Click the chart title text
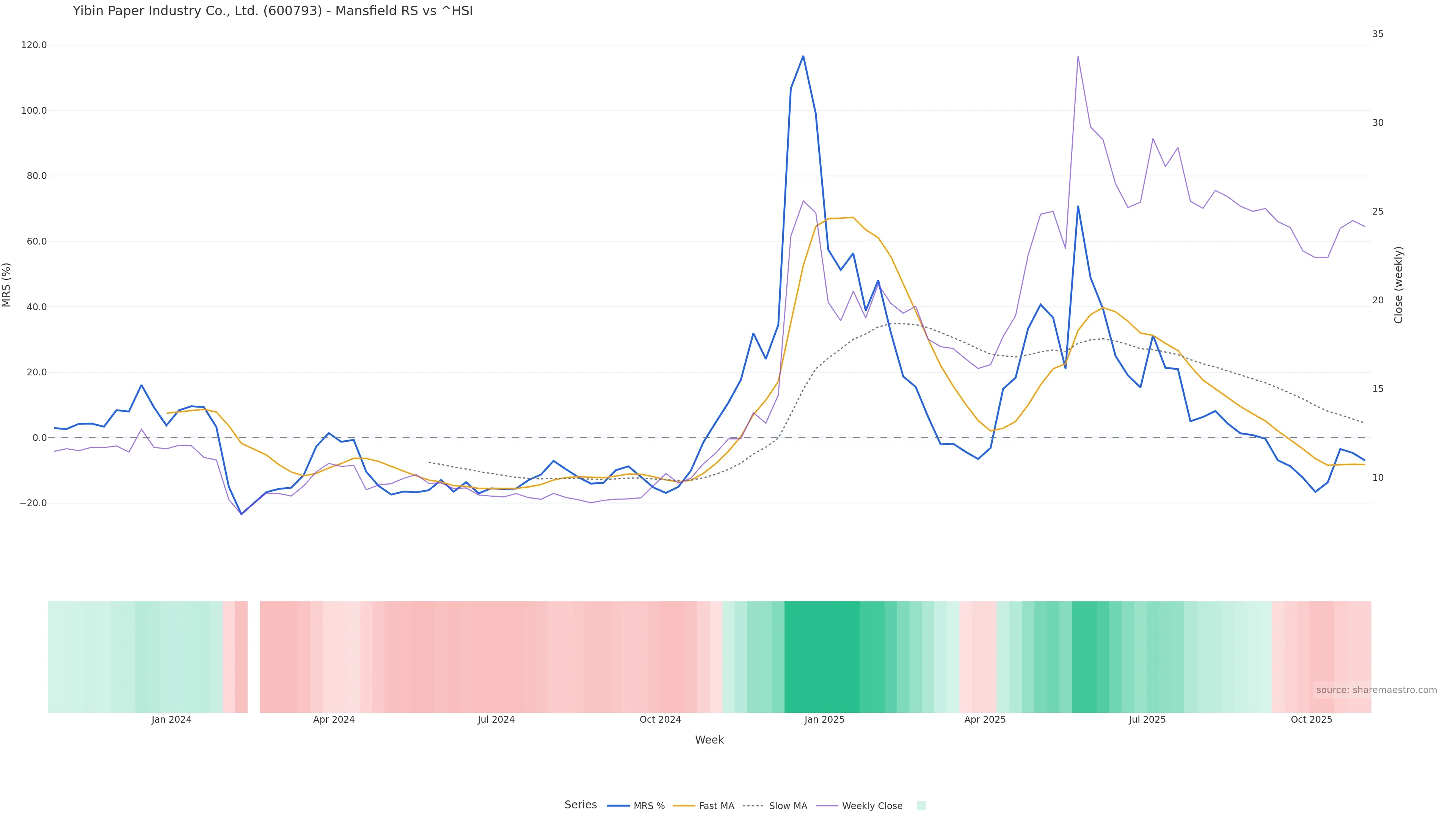The height and width of the screenshot is (819, 1456). point(273,11)
